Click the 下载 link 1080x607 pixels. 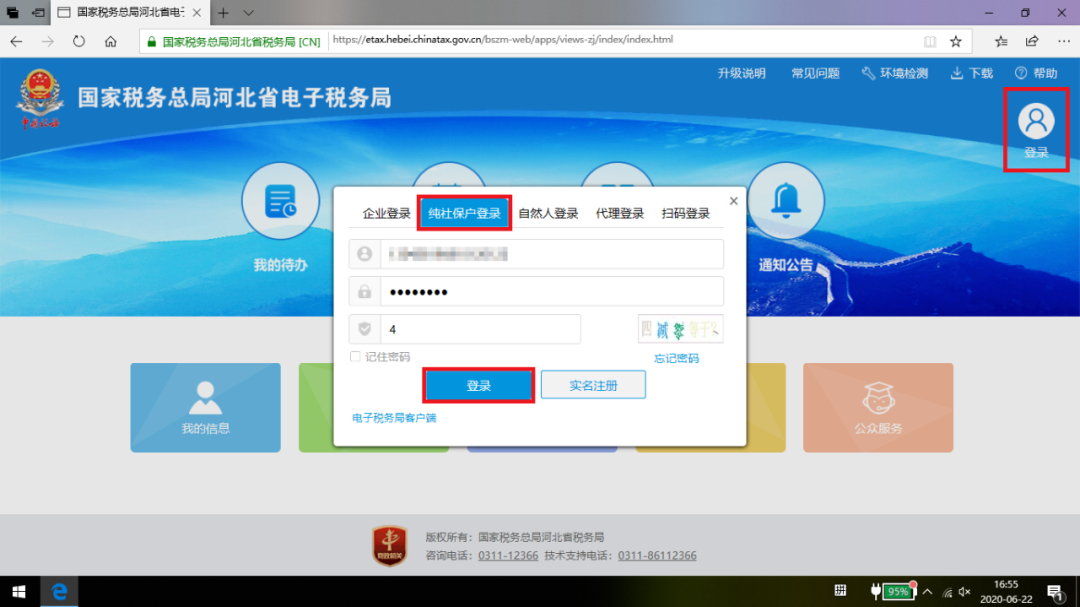click(x=972, y=73)
